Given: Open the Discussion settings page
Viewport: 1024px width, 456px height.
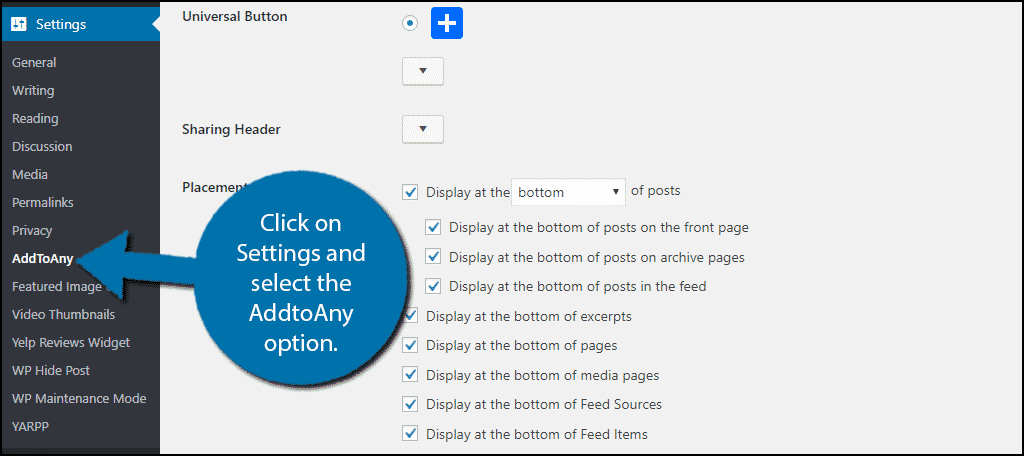Looking at the screenshot, I should point(42,146).
